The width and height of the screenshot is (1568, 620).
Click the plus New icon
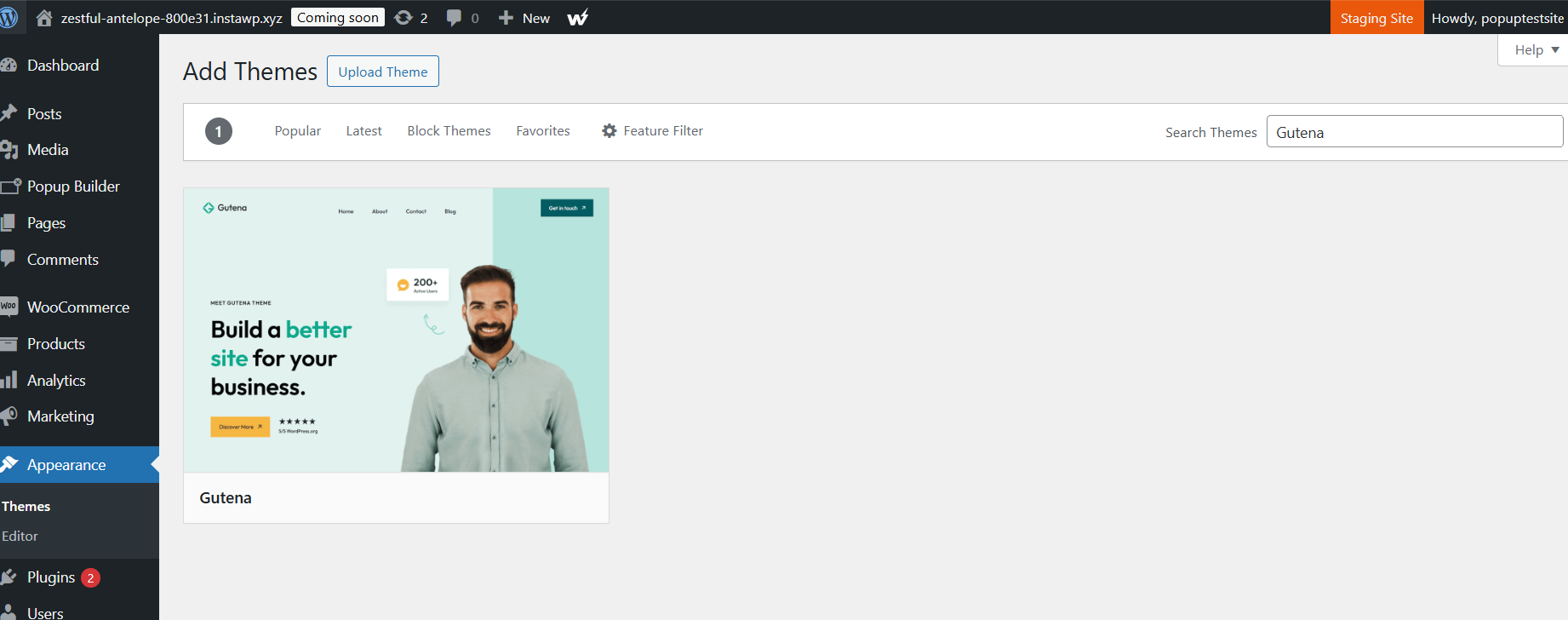point(506,18)
